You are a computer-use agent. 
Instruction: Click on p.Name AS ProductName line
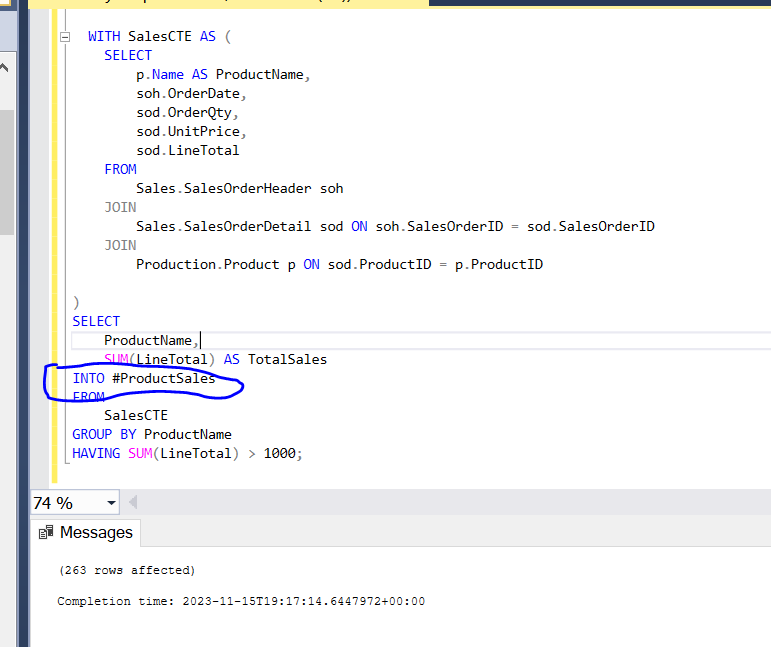point(223,74)
